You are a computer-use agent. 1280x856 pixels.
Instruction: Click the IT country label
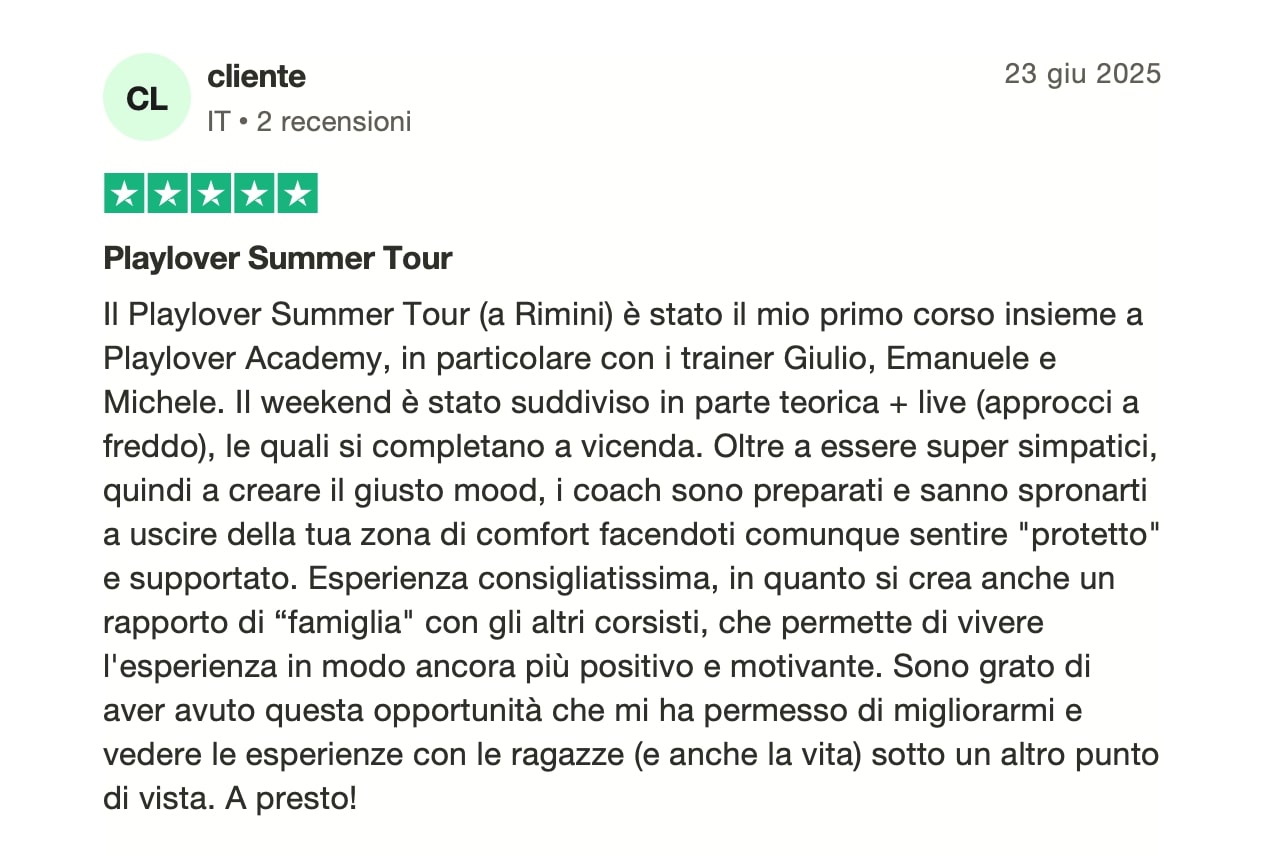(218, 122)
